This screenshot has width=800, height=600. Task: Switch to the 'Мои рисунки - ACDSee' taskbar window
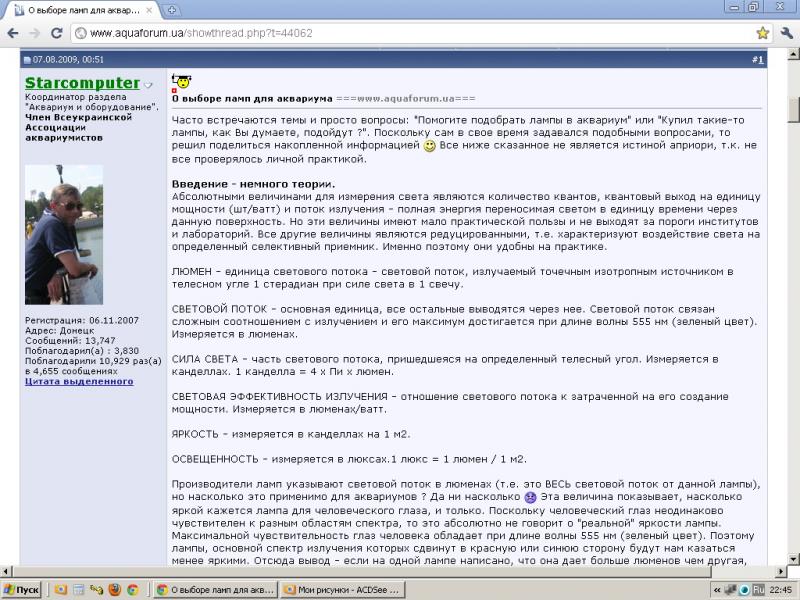343,590
